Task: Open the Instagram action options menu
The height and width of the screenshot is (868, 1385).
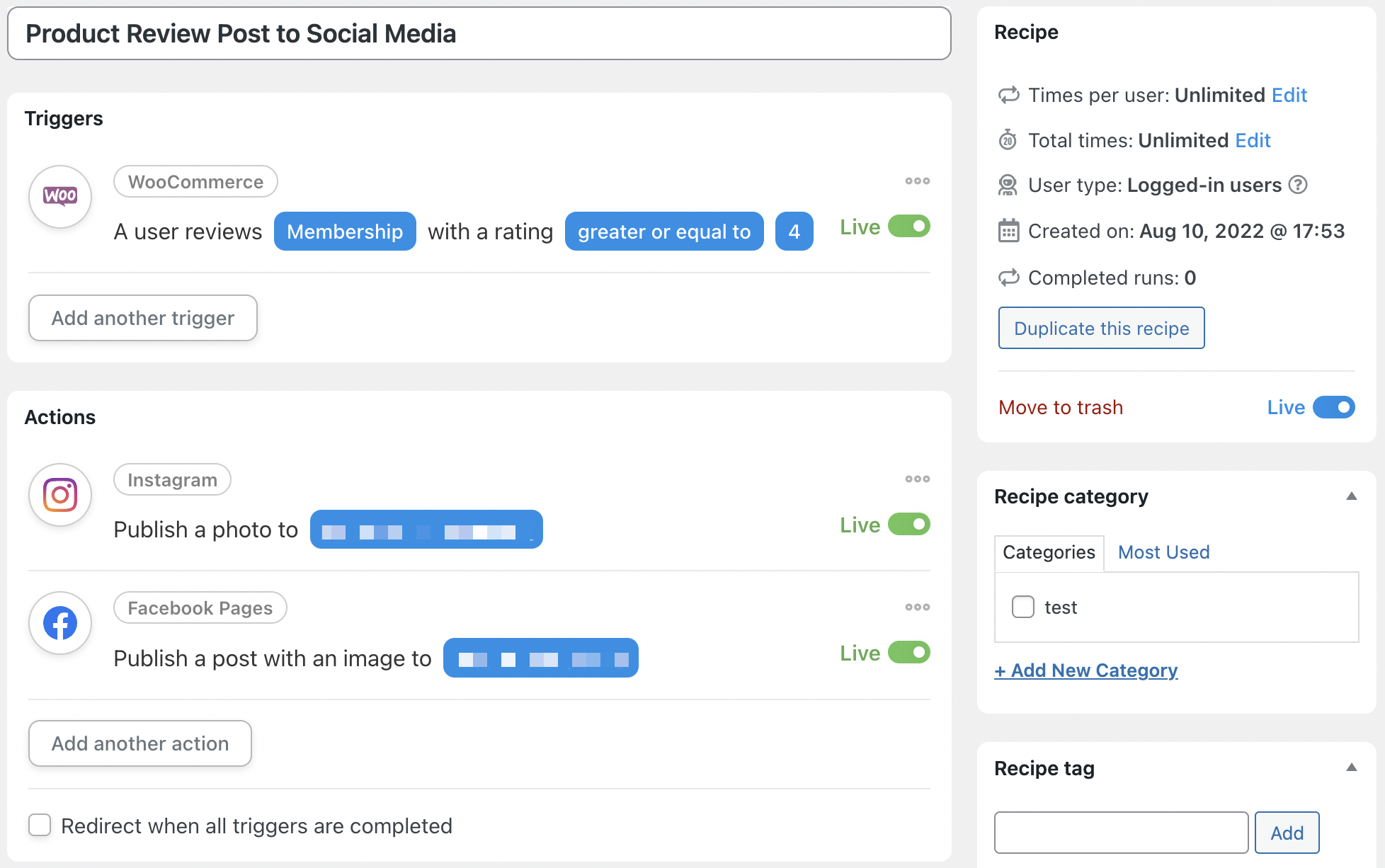Action: (x=917, y=479)
